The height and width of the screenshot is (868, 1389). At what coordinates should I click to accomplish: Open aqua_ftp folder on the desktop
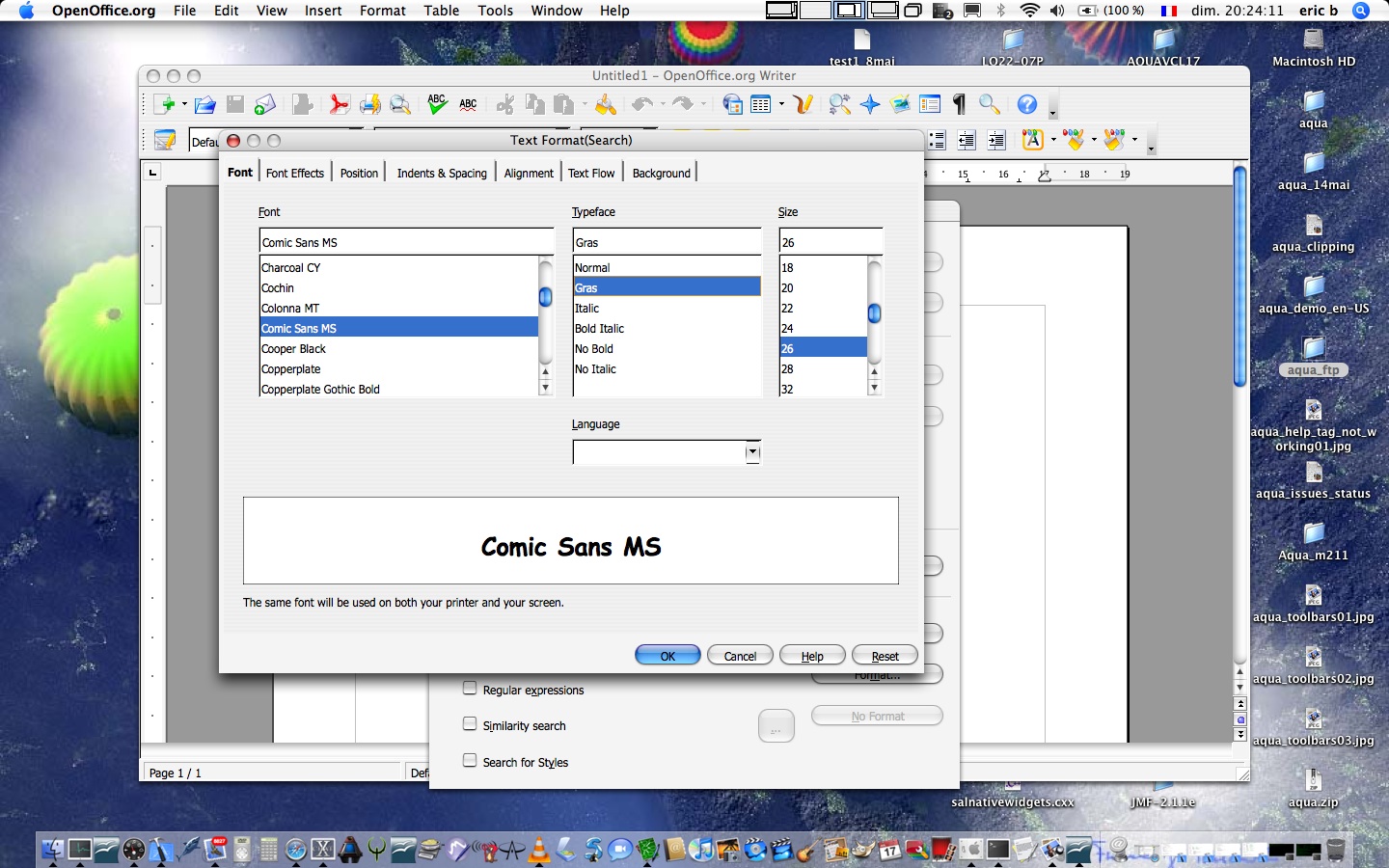click(x=1313, y=355)
